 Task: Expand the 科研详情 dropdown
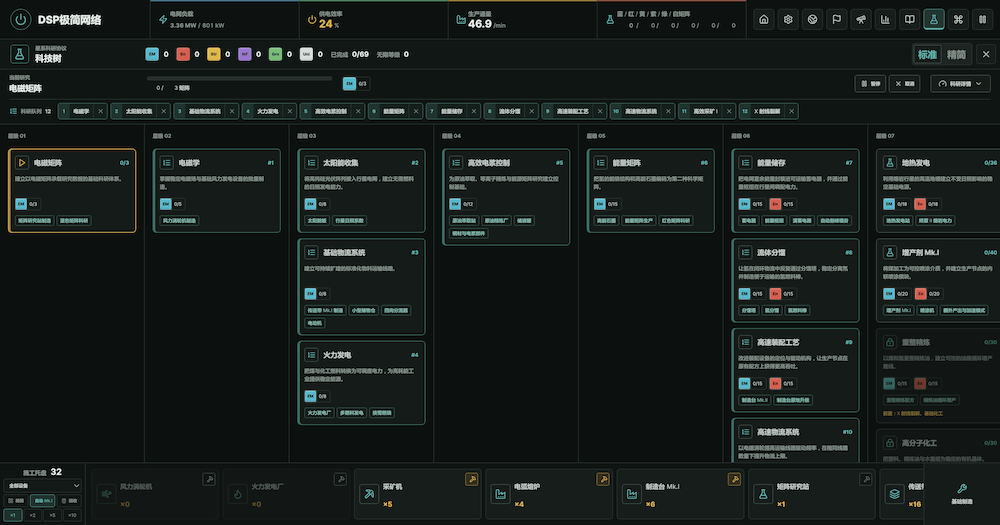[x=960, y=84]
